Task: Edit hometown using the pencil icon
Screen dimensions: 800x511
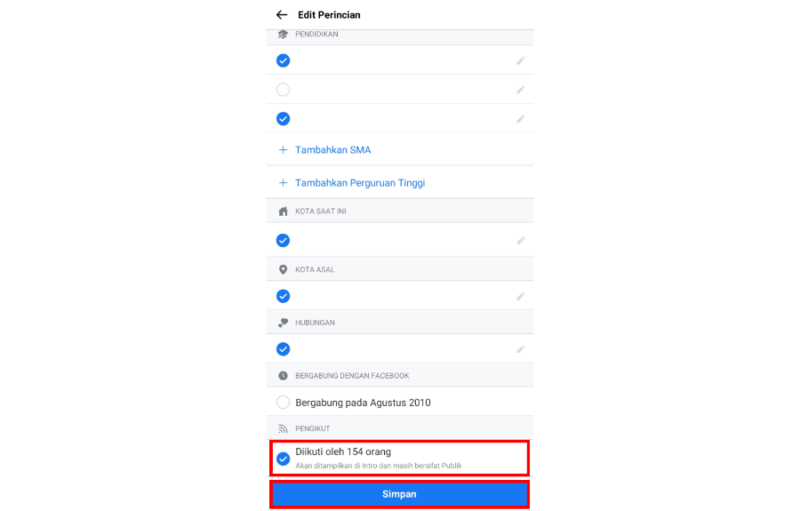Action: tap(520, 296)
